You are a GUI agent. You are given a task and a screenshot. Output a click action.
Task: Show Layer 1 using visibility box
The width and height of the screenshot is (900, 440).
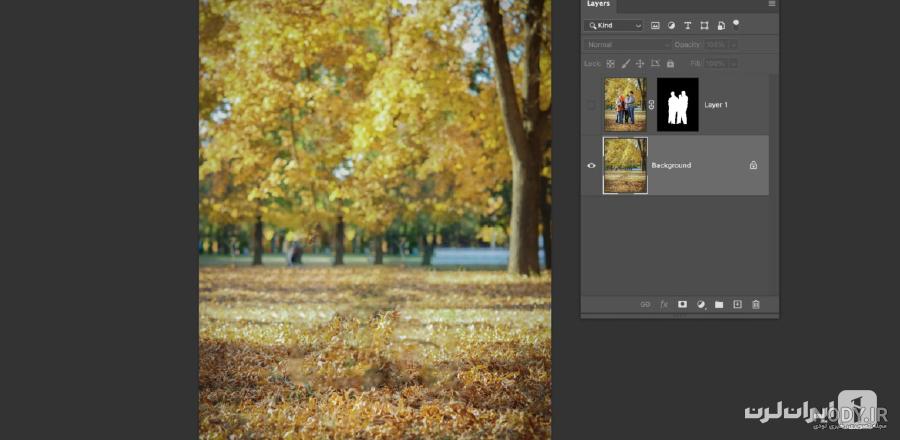[591, 105]
